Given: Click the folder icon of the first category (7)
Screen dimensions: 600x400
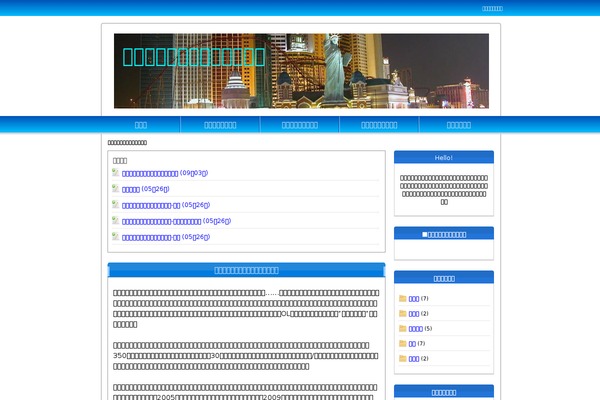Looking at the screenshot, I should (x=403, y=299).
